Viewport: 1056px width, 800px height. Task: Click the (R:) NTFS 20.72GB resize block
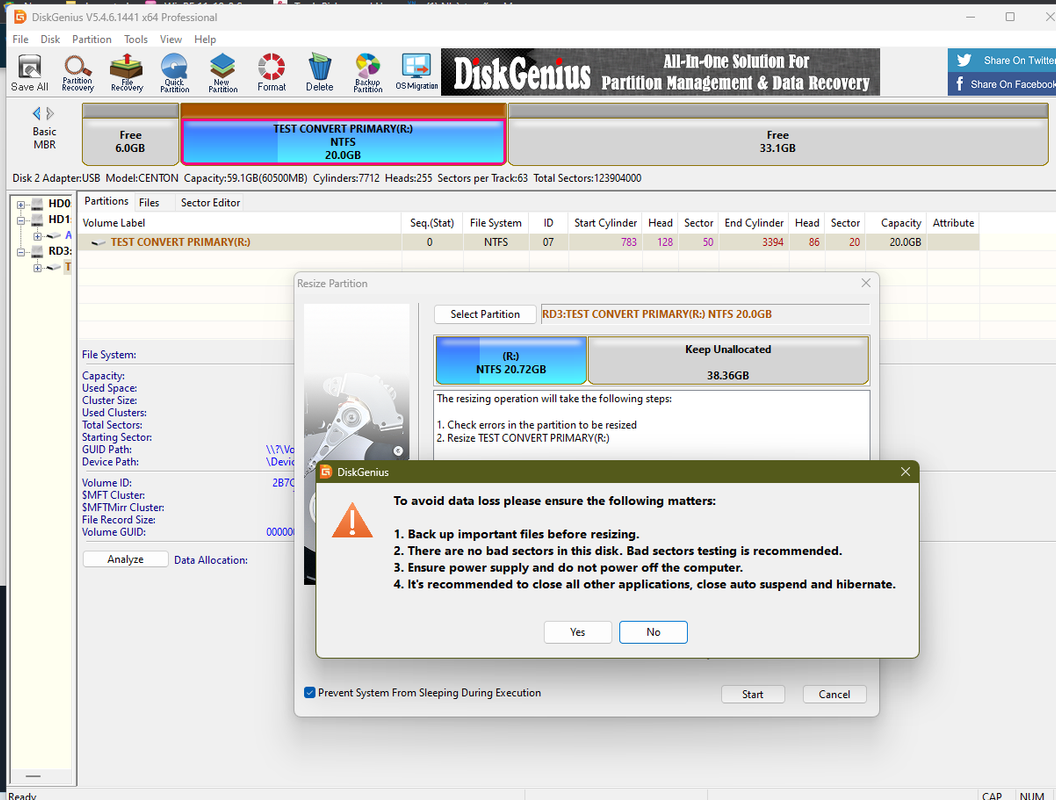point(511,360)
